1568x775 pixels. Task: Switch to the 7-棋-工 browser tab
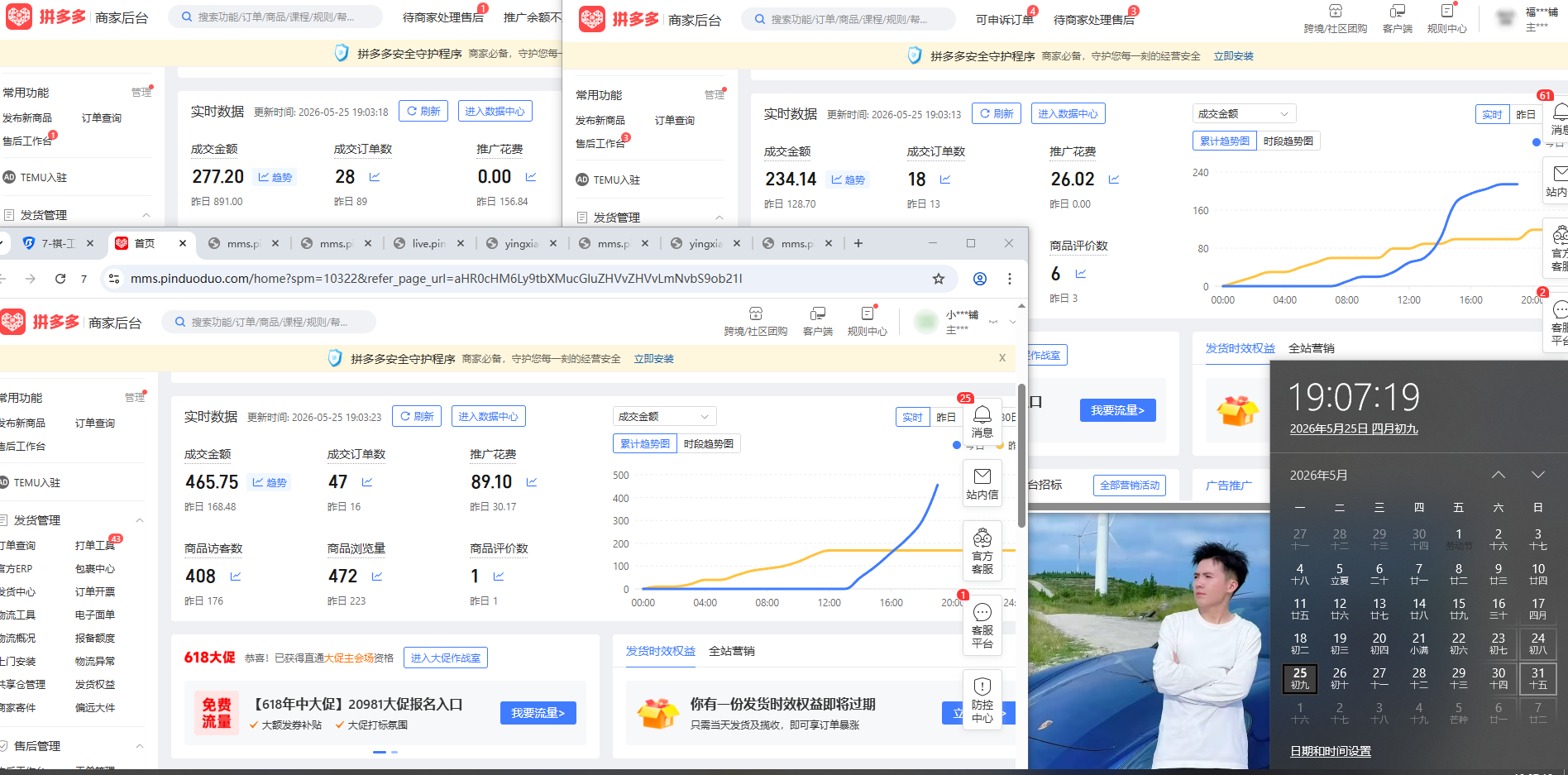58,243
